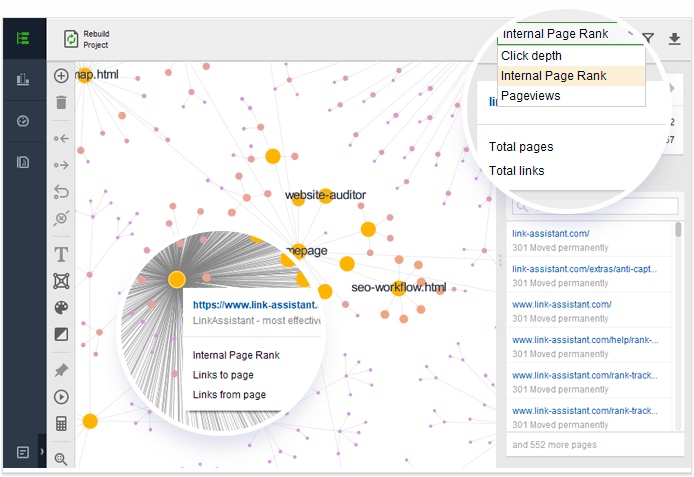The width and height of the screenshot is (694, 477).
Task: Click the play animation icon
Action: coord(61,397)
